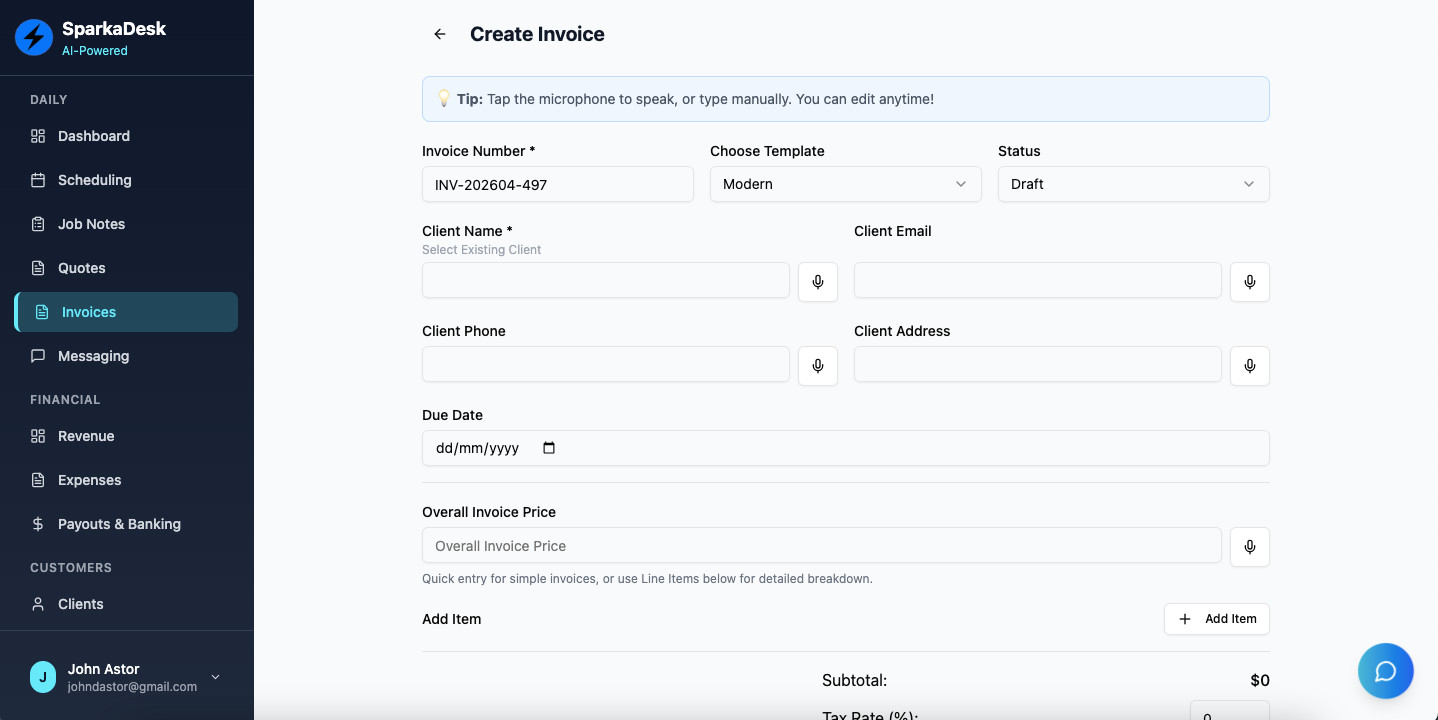Image resolution: width=1438 pixels, height=720 pixels.
Task: Click the Clients person icon in sidebar
Action: pyautogui.click(x=38, y=604)
